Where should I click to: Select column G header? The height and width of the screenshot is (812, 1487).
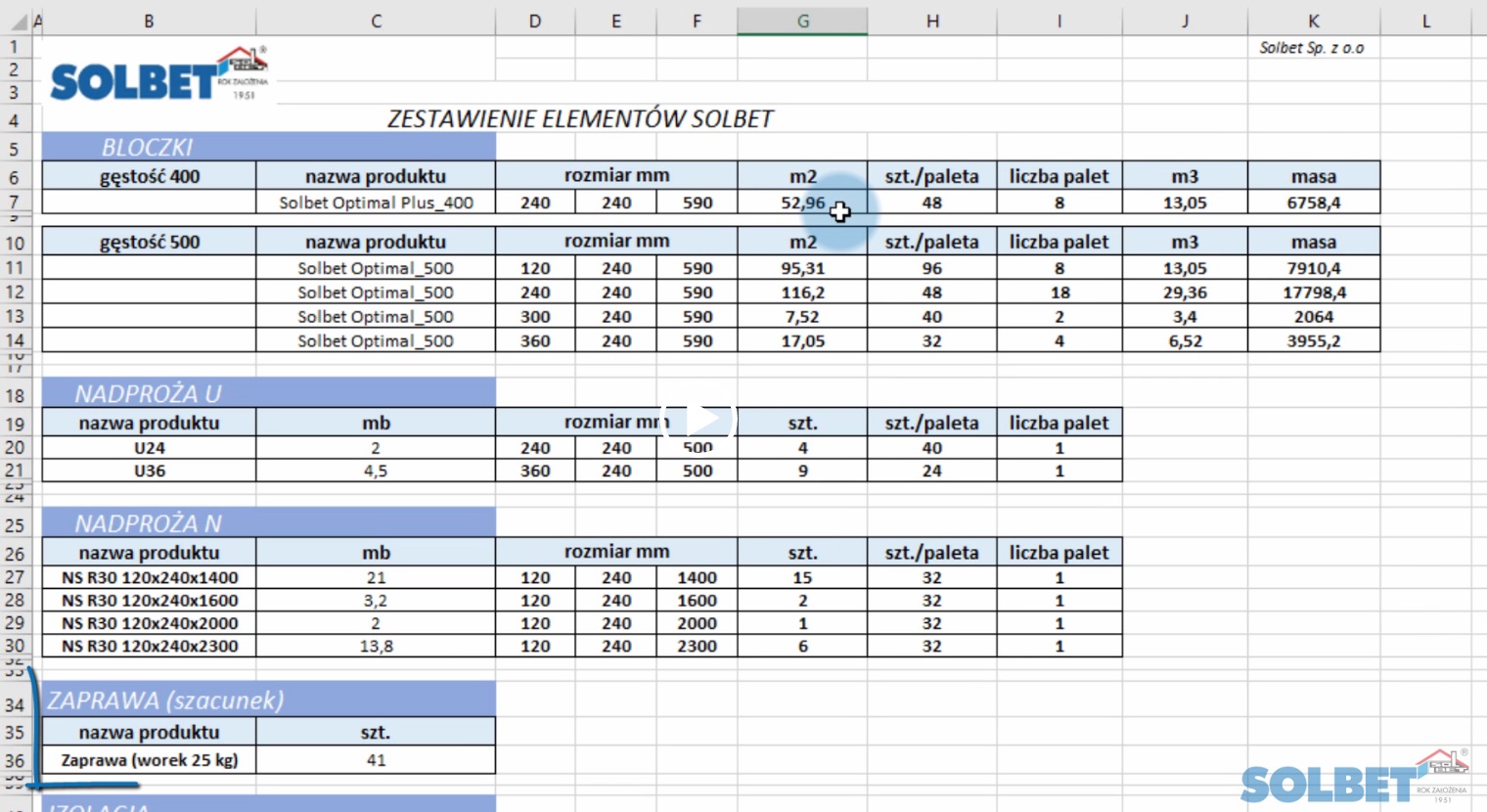click(x=802, y=21)
